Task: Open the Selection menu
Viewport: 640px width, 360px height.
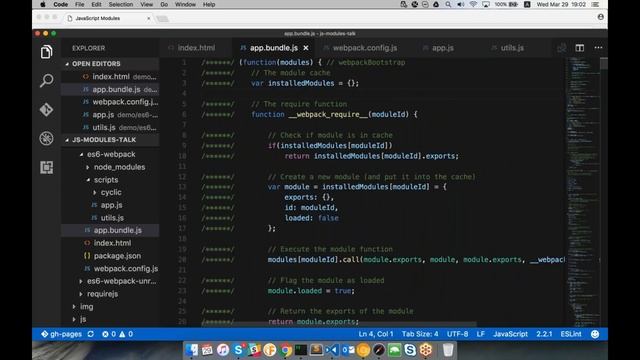Action: [x=121, y=4]
